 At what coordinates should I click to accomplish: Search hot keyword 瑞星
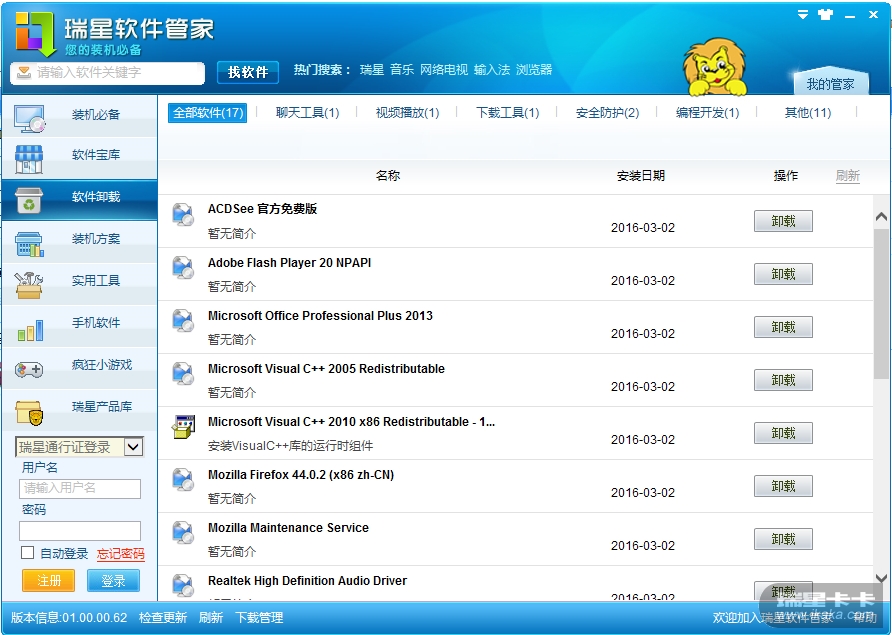372,69
